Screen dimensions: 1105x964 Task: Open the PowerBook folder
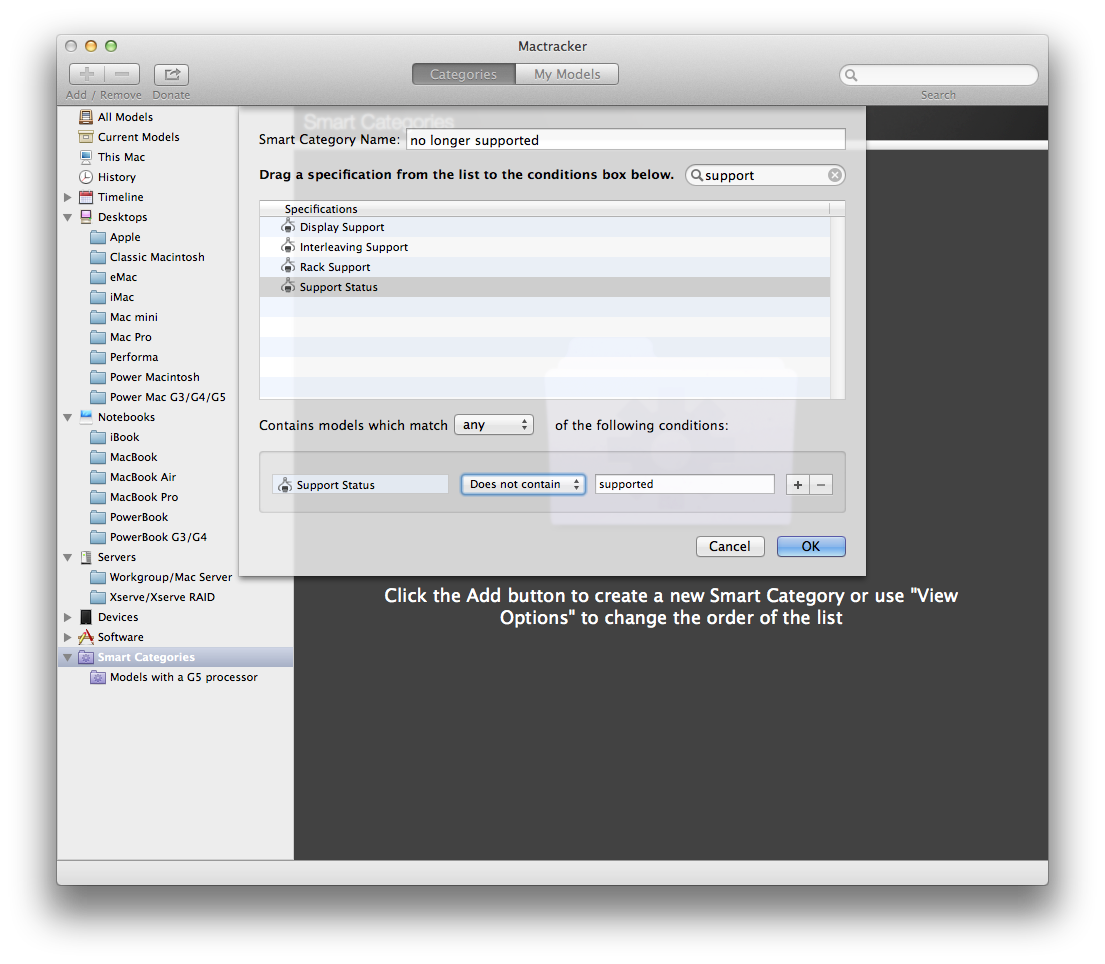pos(130,517)
